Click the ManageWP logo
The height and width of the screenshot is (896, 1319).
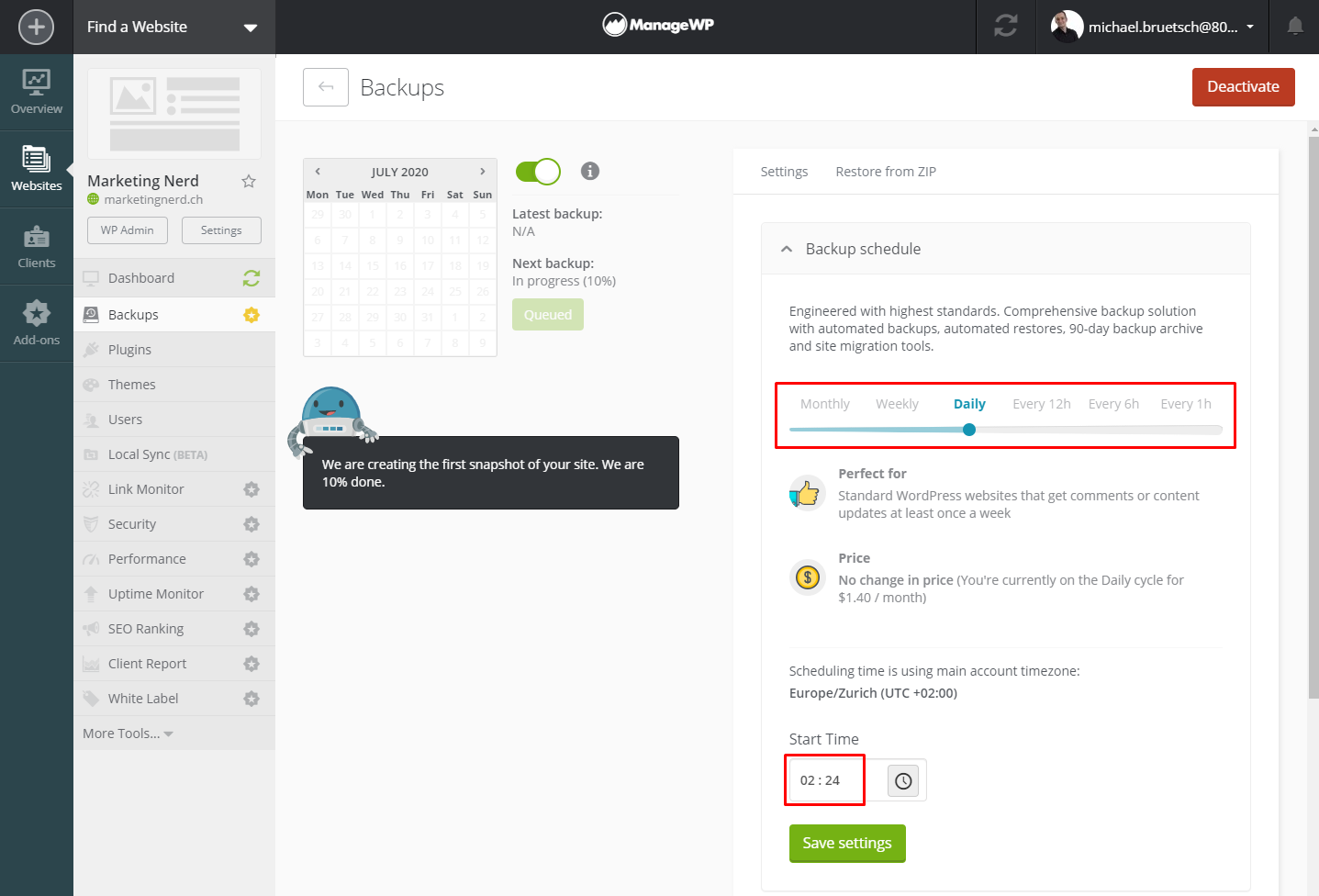pos(658,26)
